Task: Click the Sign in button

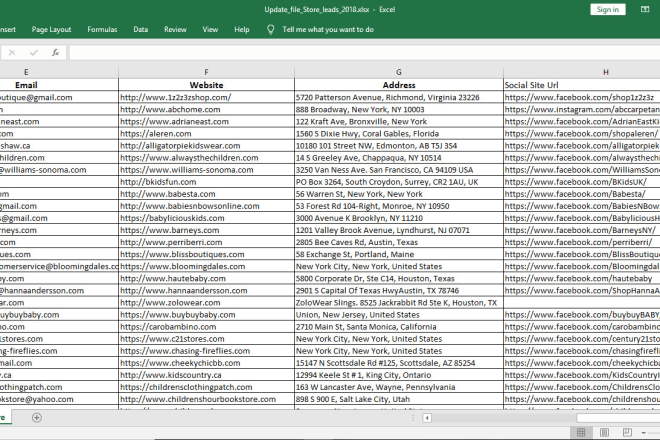Action: 608,10
